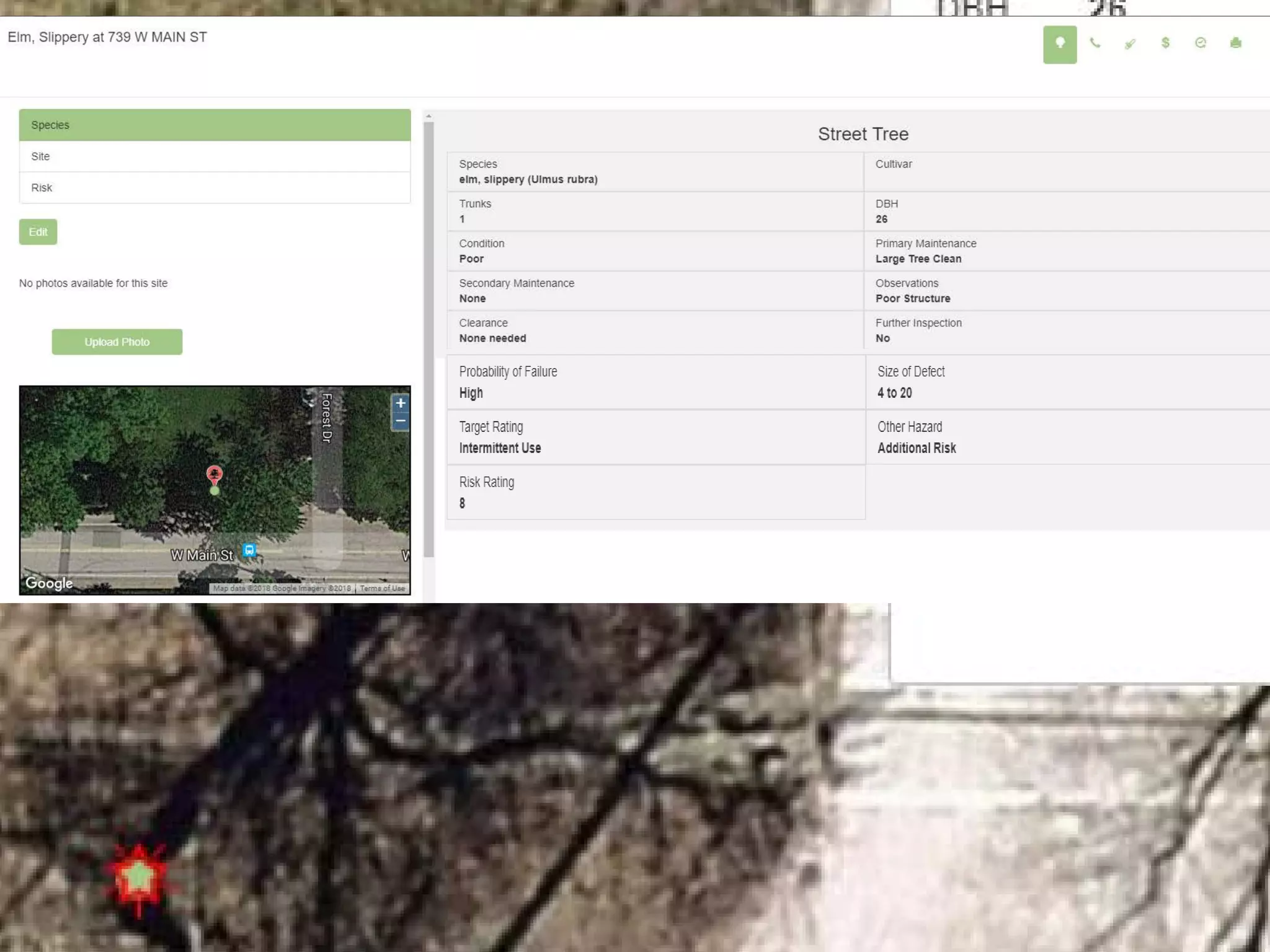
Task: Click the blue bus stop icon on map
Action: point(249,550)
